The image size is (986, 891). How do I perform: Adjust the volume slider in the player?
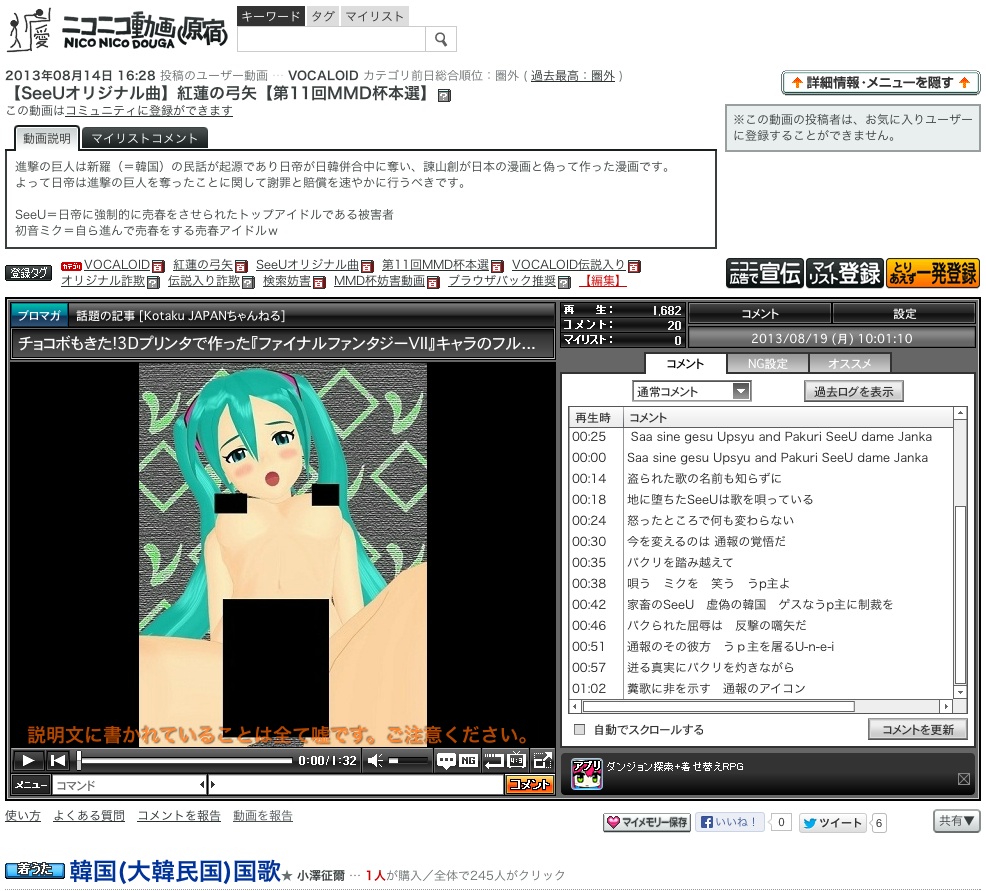pyautogui.click(x=409, y=761)
